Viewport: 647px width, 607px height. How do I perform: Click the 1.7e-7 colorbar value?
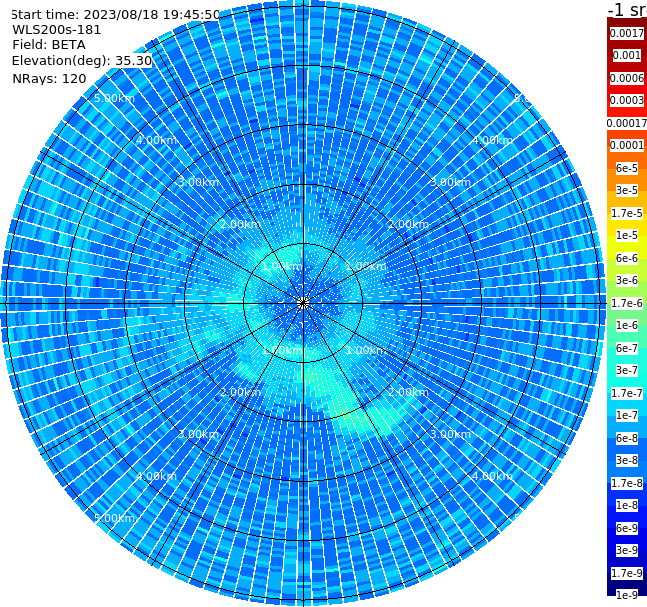point(627,393)
